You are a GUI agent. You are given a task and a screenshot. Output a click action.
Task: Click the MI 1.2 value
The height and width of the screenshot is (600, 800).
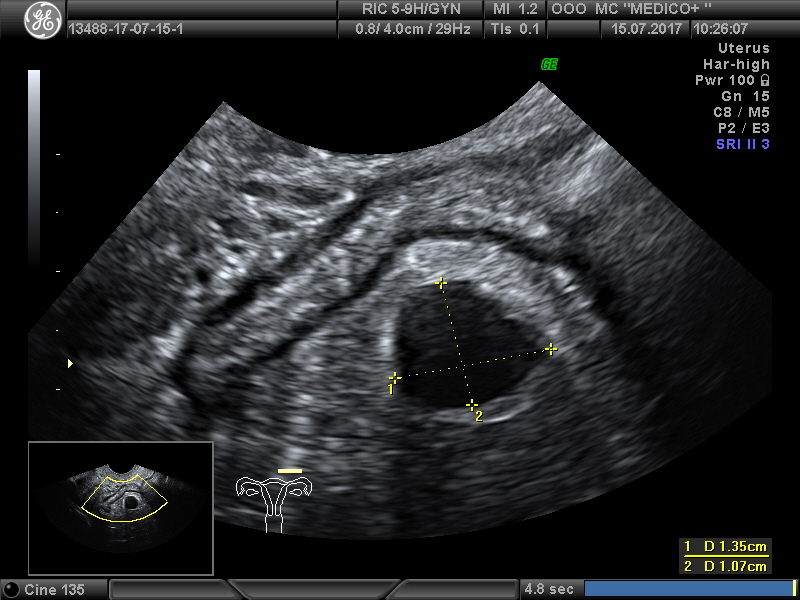(x=515, y=9)
